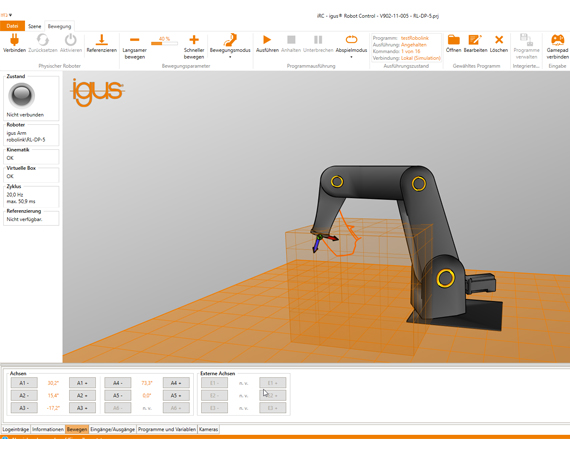Run the program with Ausführen
This screenshot has height=449, width=570.
point(267,40)
